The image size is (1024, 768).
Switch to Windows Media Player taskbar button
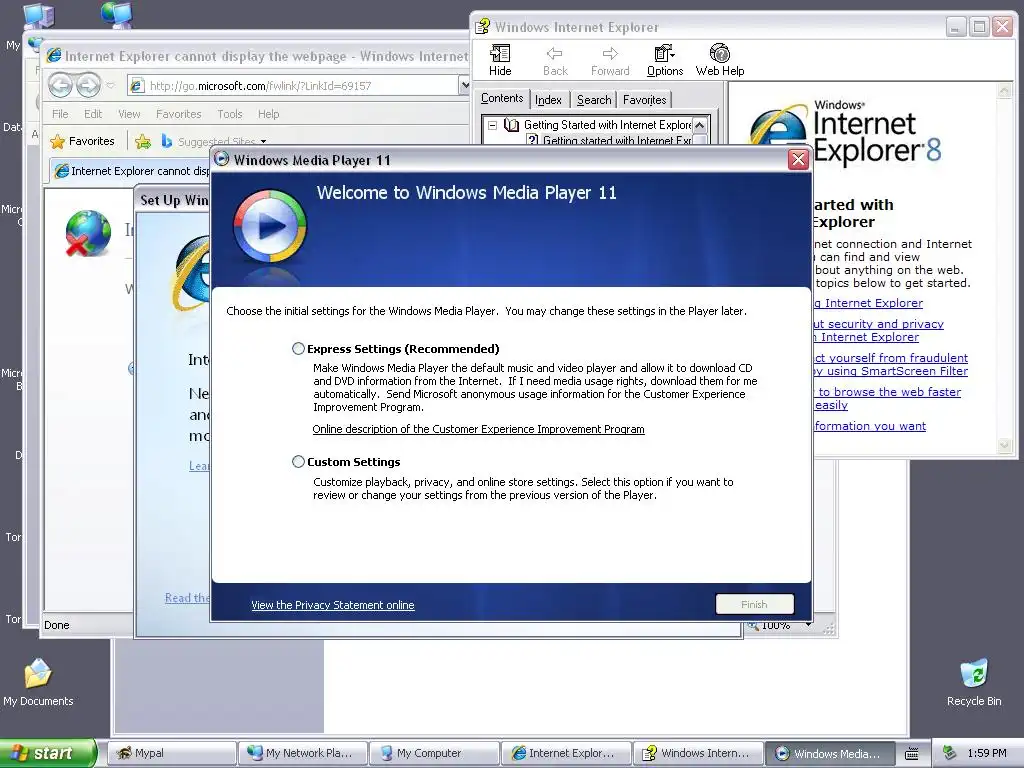click(x=829, y=753)
